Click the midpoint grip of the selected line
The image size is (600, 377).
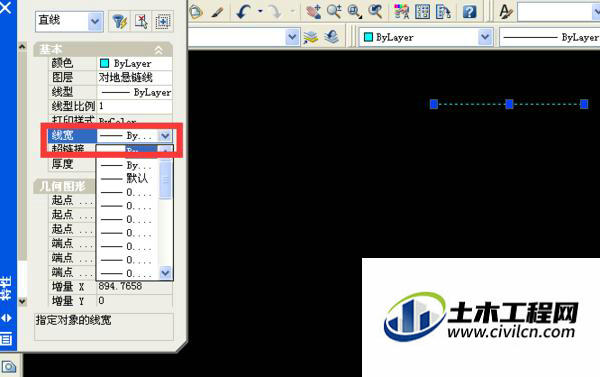coord(509,104)
